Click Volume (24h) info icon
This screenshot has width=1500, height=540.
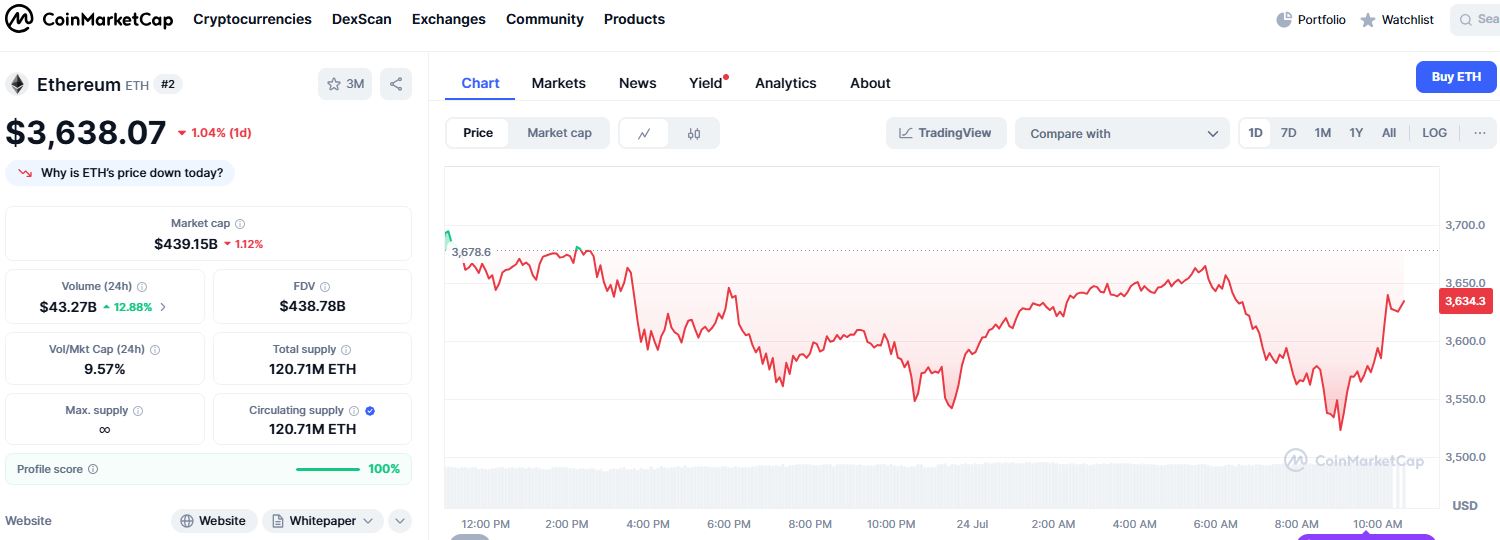click(142, 287)
